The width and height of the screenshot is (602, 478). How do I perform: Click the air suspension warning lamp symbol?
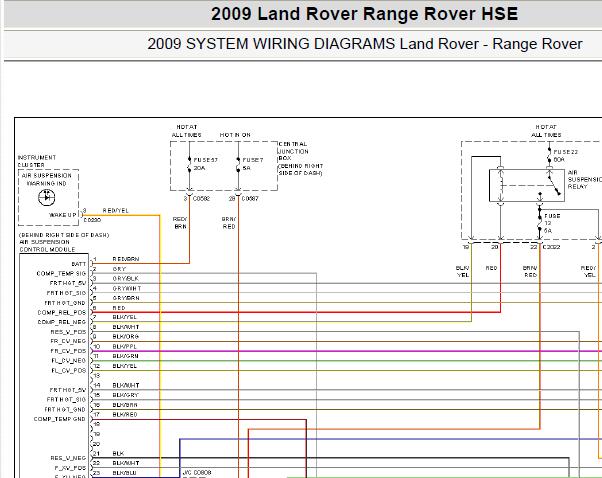tap(46, 197)
